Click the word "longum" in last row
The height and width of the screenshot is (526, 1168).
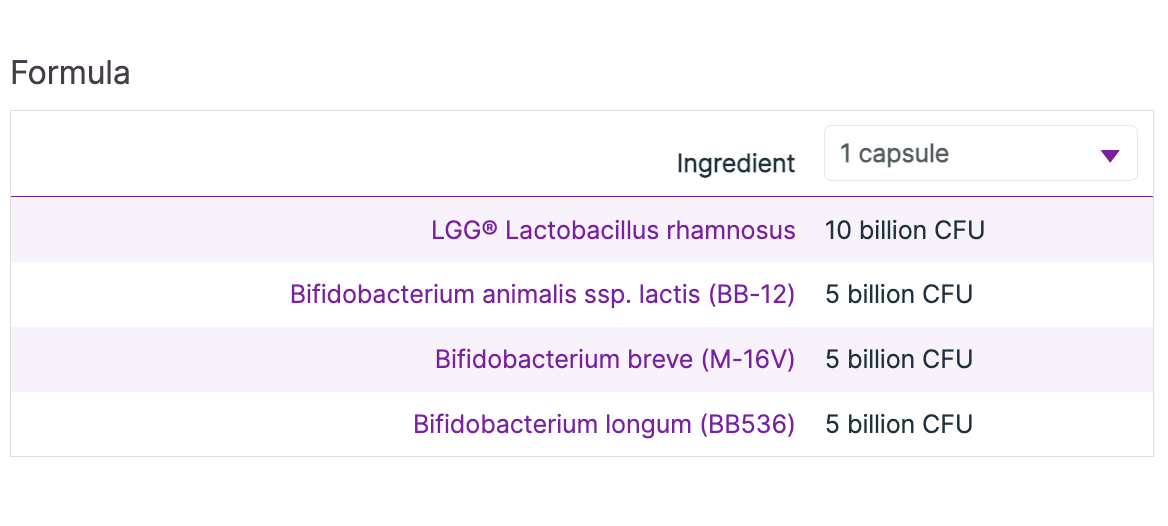(648, 424)
